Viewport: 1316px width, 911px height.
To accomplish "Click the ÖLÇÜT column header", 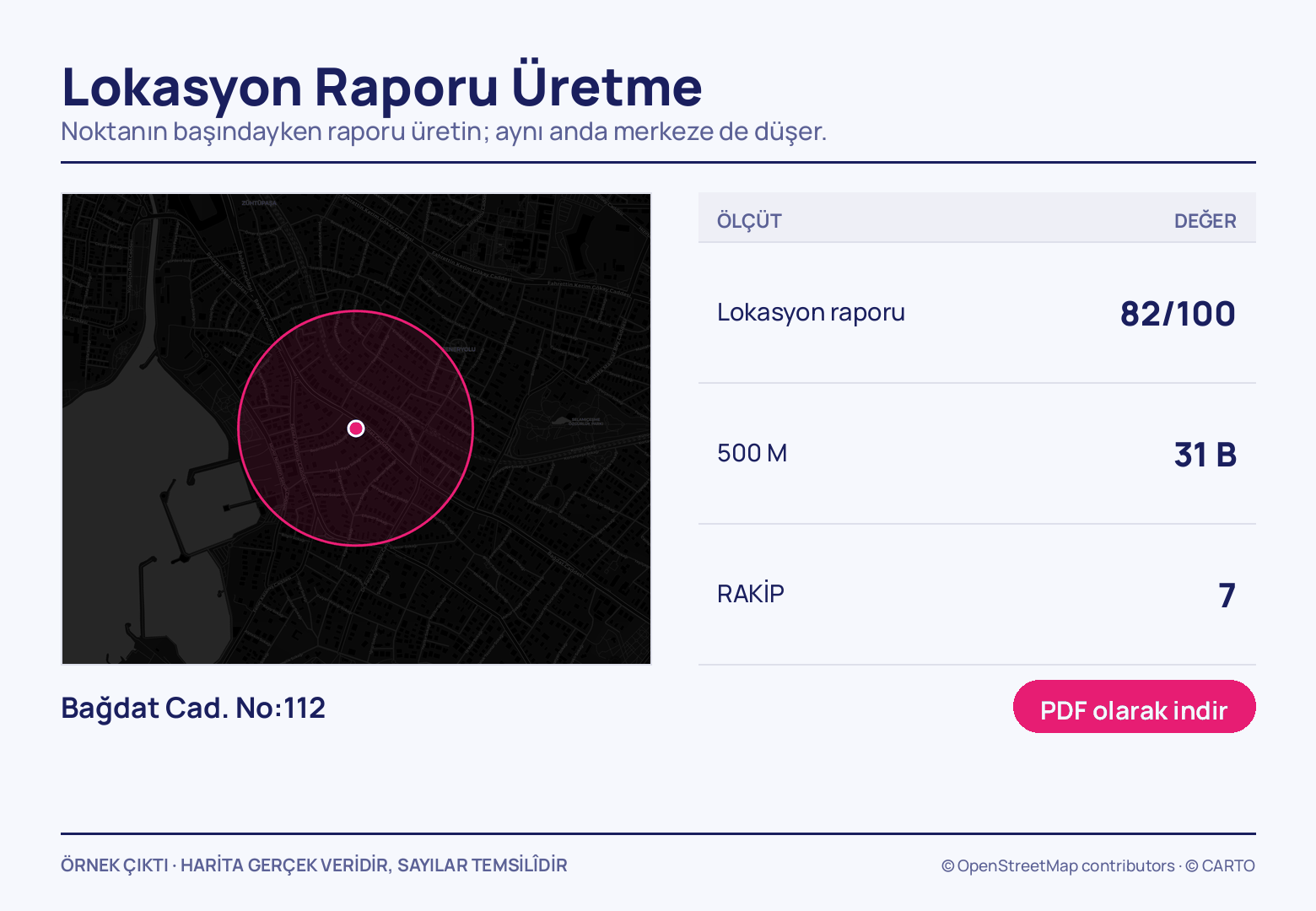I will click(749, 220).
